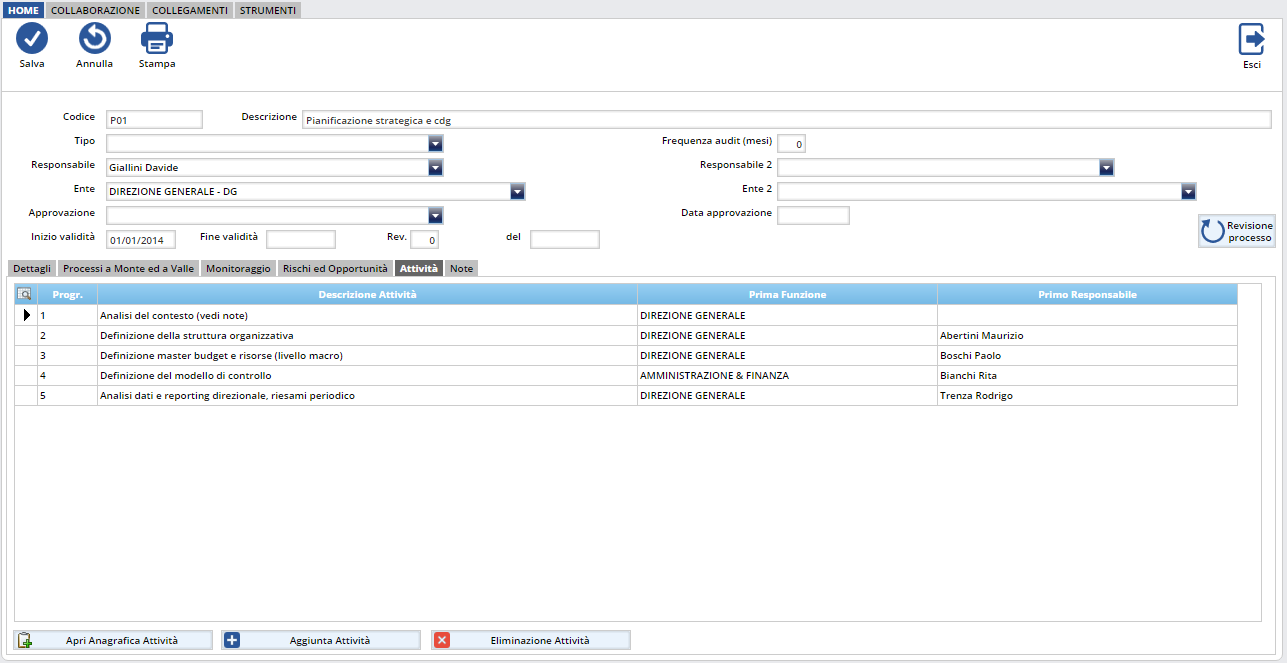The width and height of the screenshot is (1287, 663).
Task: Click the Annulla undo icon
Action: tap(94, 39)
